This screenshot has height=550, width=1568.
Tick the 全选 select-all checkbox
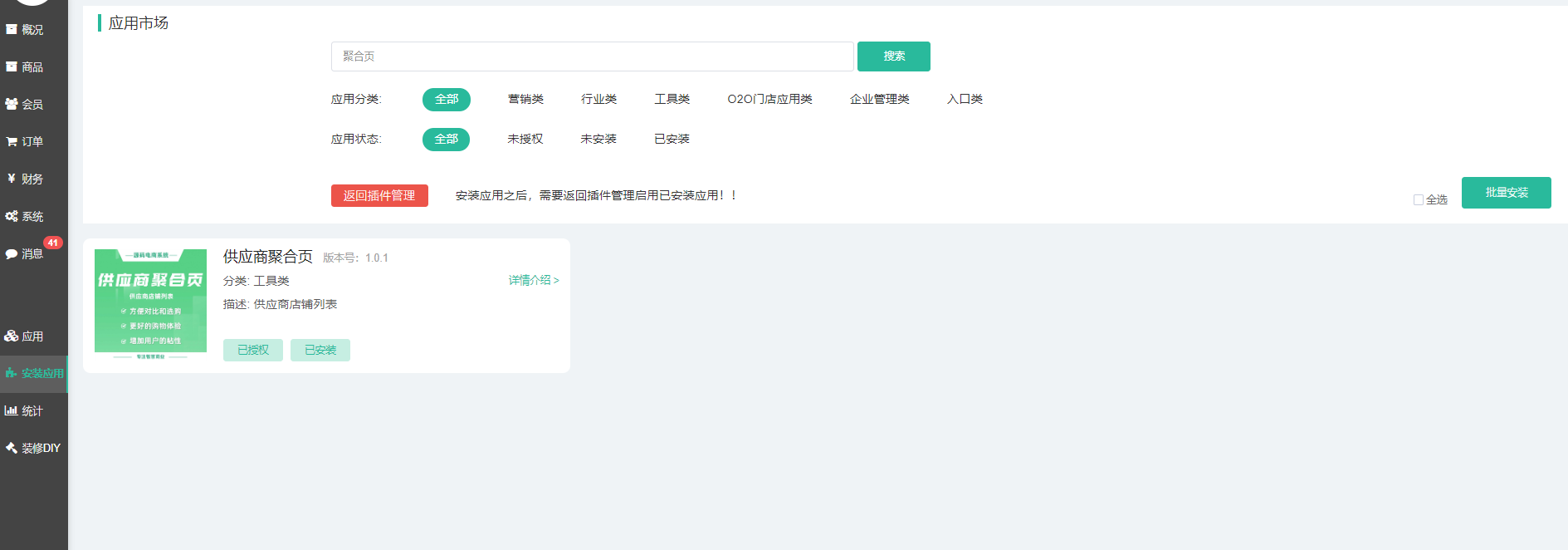tap(1419, 200)
